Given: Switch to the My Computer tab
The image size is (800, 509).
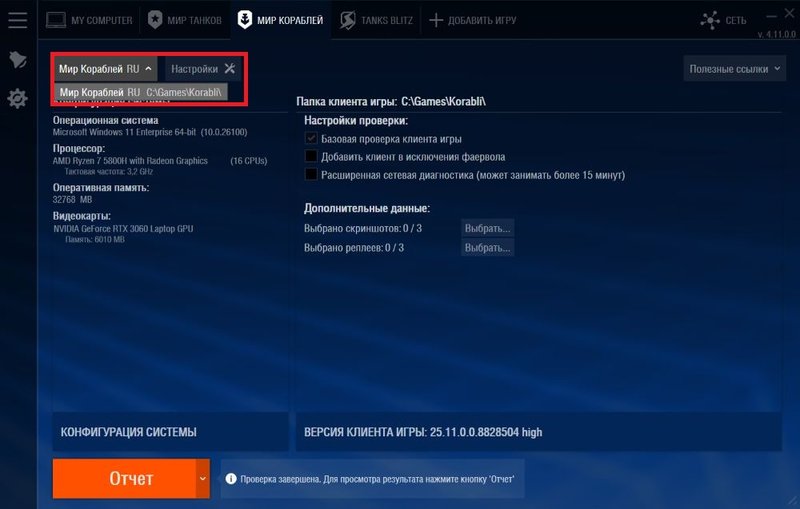Looking at the screenshot, I should pos(88,19).
